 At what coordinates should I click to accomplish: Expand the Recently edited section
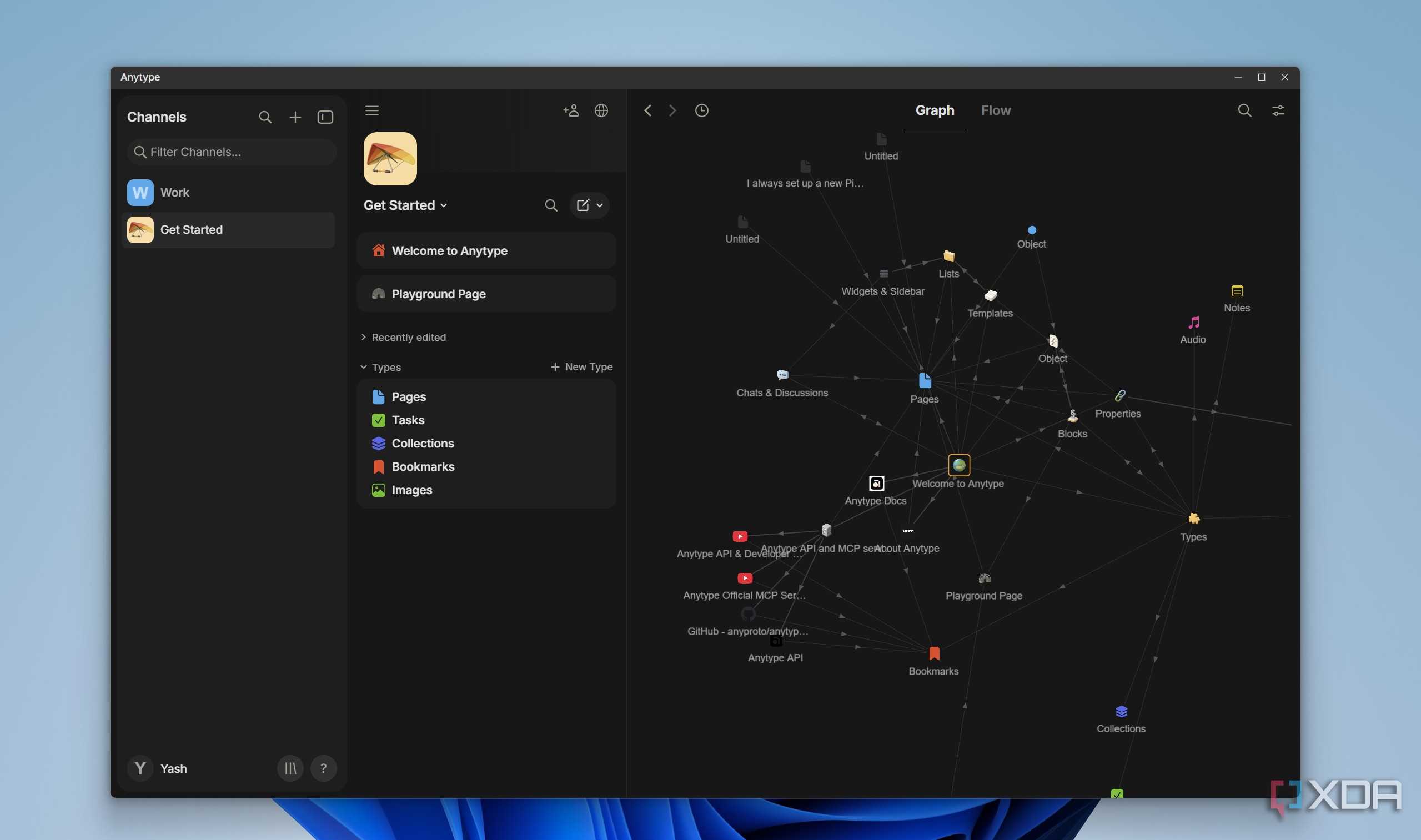click(403, 338)
